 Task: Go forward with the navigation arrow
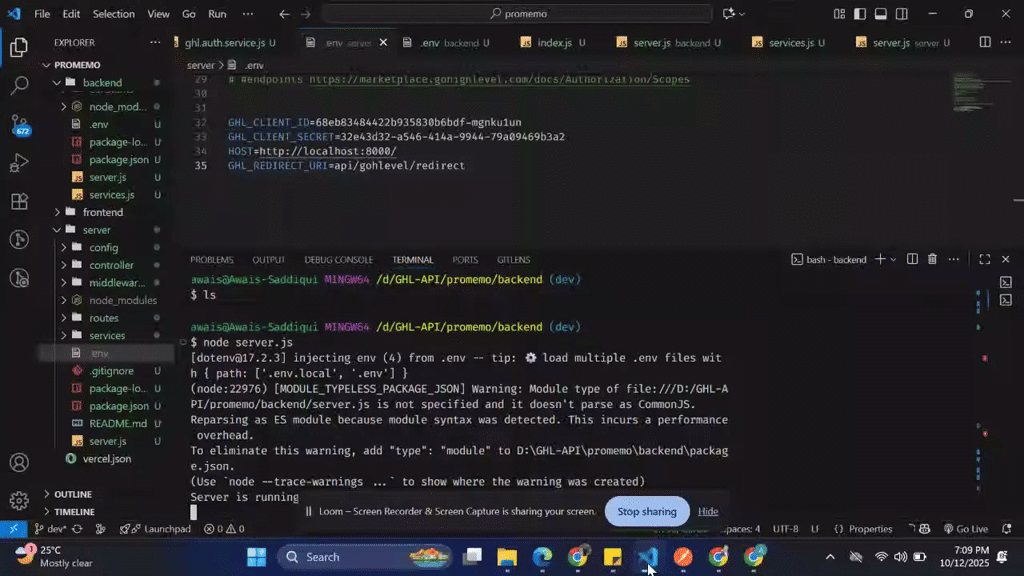pyautogui.click(x=306, y=14)
